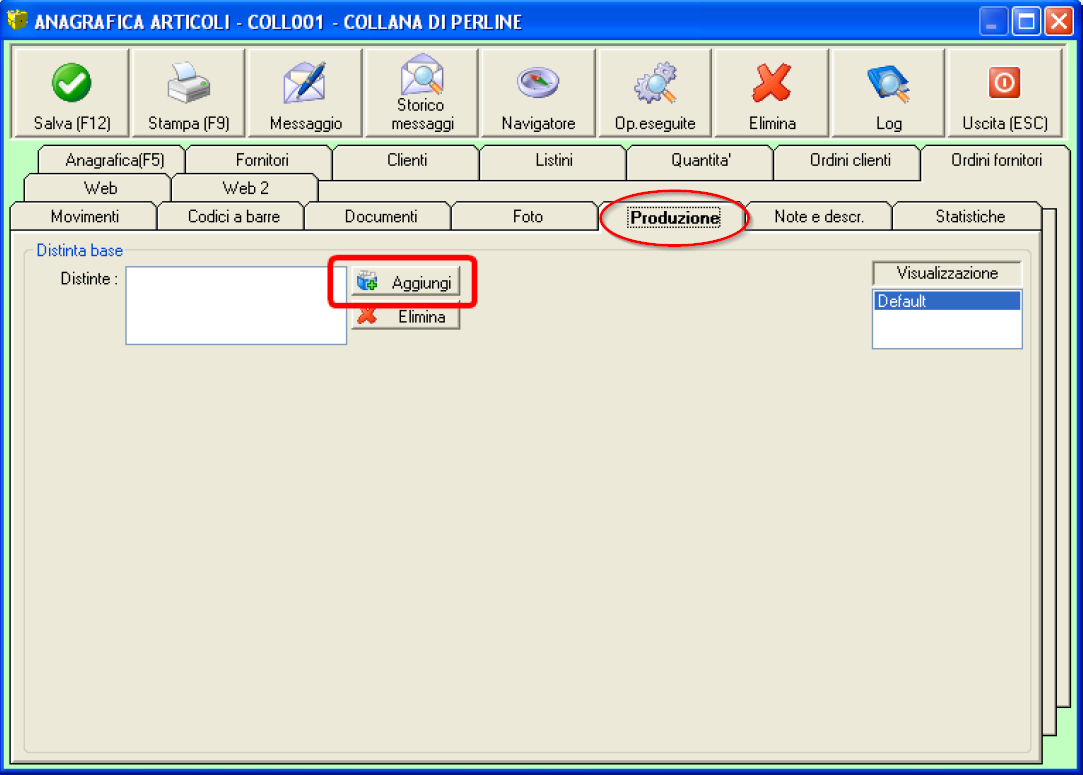Launch the Navigatore compass icon
This screenshot has height=775, width=1083.
coord(538,84)
